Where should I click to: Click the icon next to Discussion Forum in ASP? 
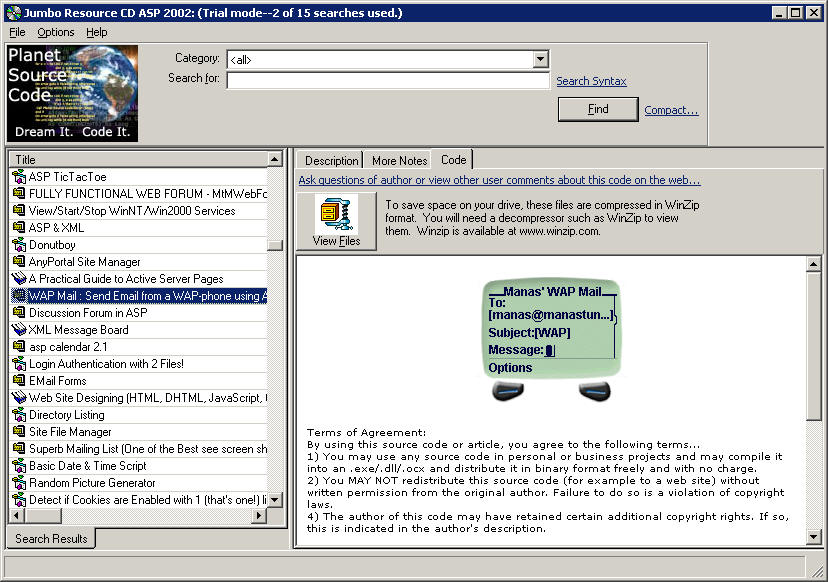[19, 313]
